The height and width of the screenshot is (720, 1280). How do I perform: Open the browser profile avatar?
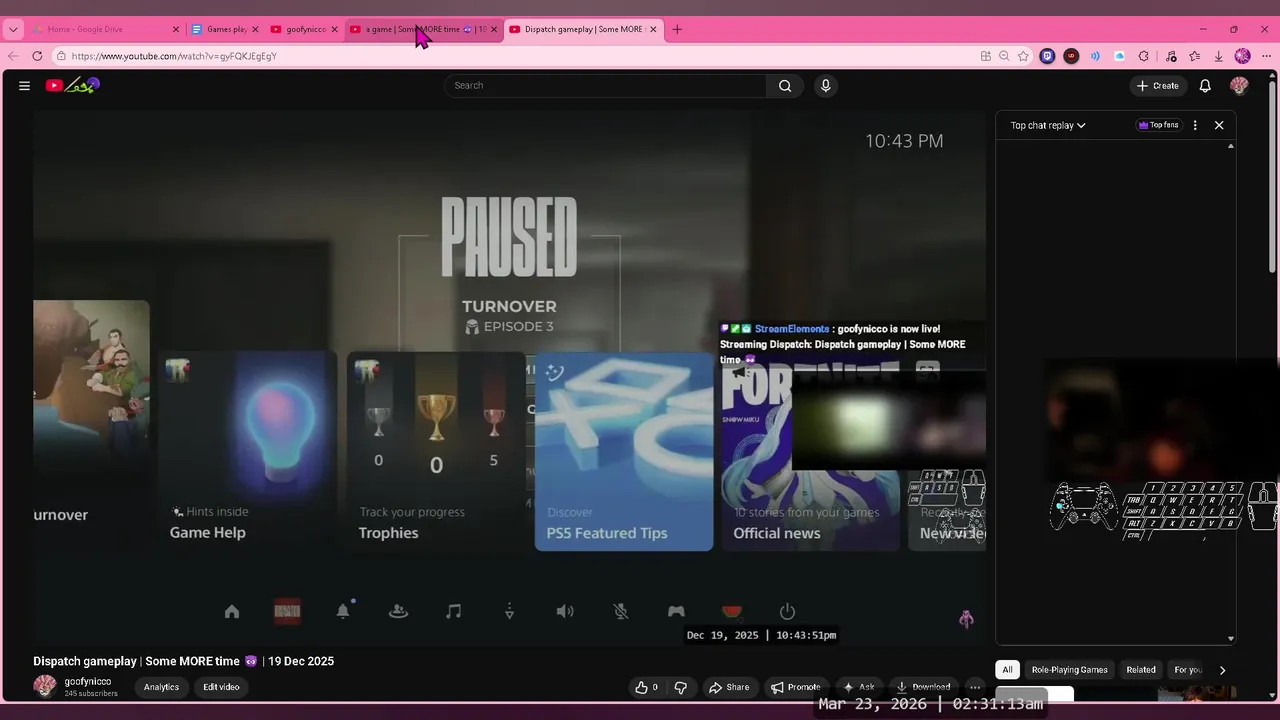pyautogui.click(x=1243, y=56)
